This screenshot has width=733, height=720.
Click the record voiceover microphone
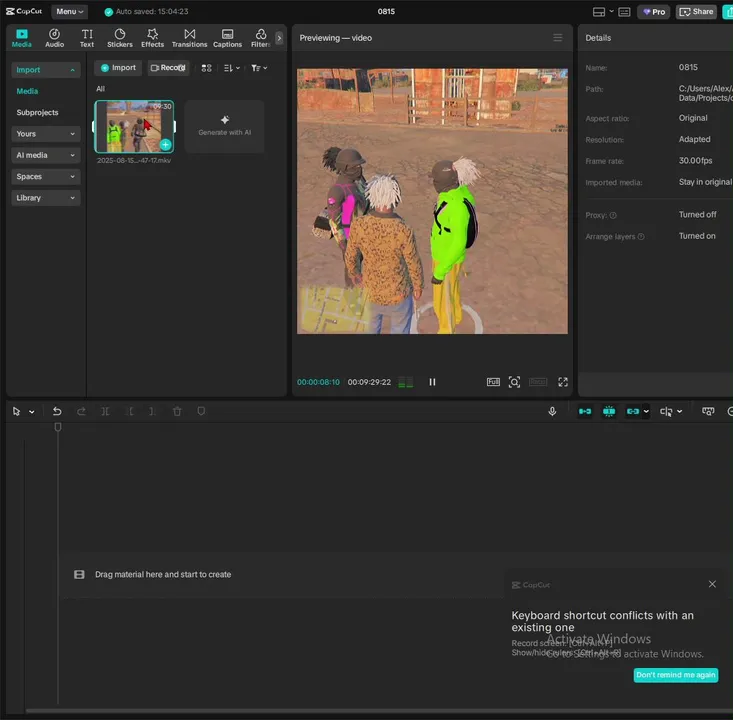(552, 411)
